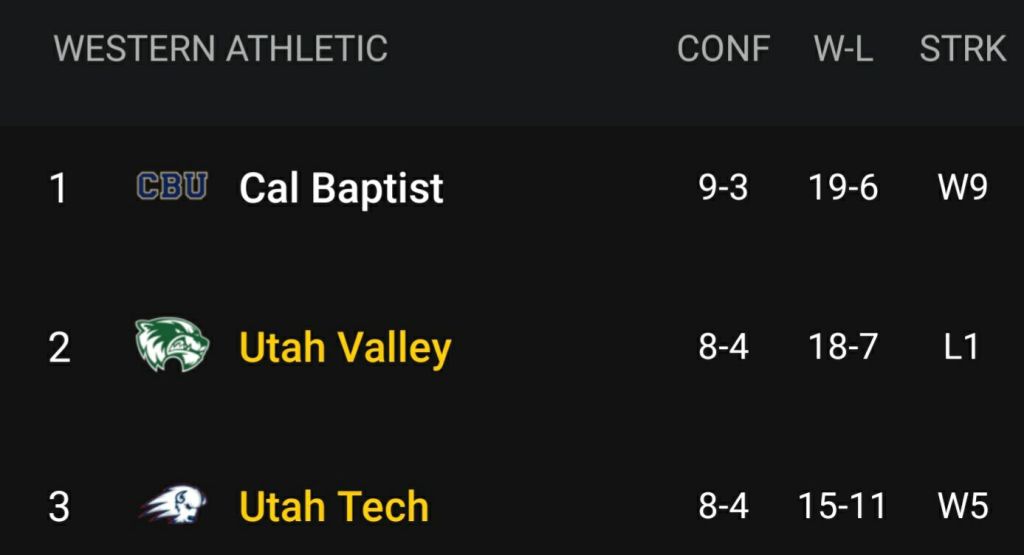
Task: Select the Utah Tech team name
Action: point(334,506)
